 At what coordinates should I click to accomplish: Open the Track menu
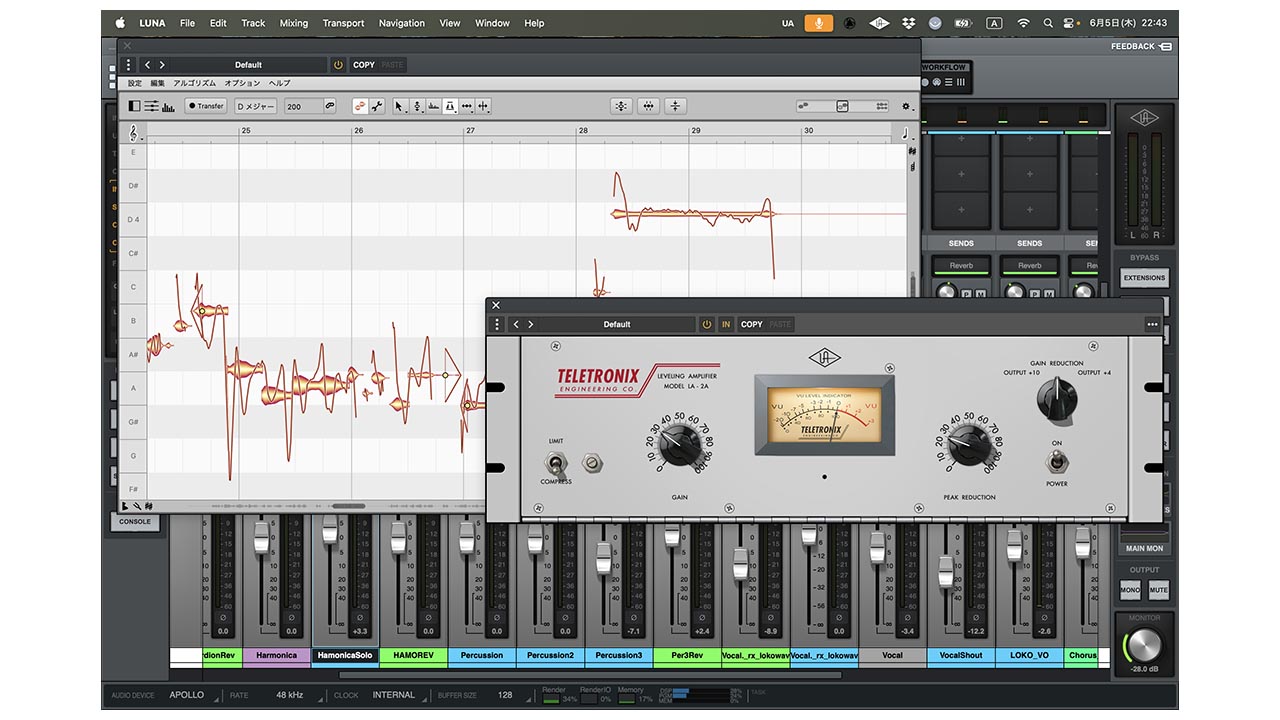tap(254, 23)
